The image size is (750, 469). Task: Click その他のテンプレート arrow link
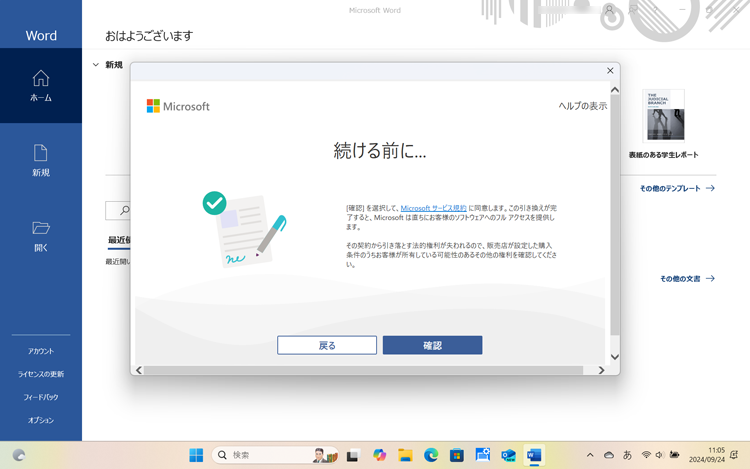(677, 188)
